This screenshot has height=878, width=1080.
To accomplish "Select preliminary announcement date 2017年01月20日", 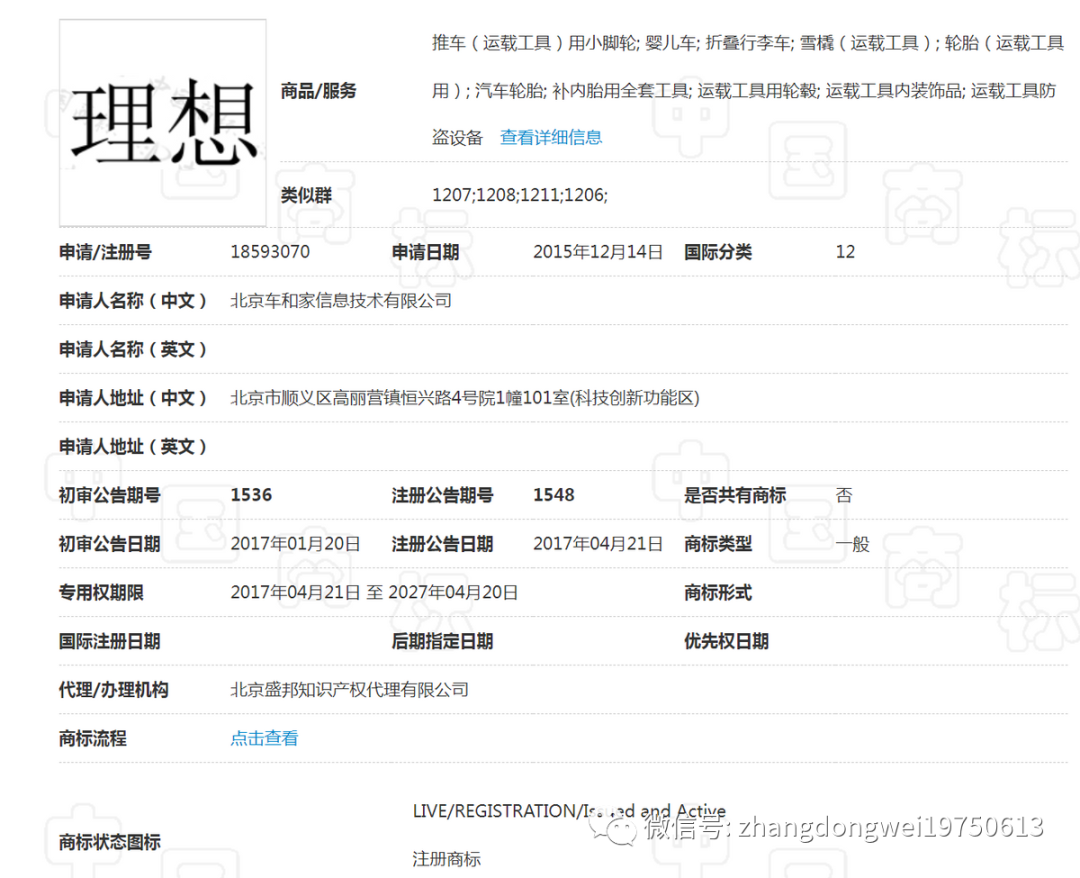I will pos(295,544).
